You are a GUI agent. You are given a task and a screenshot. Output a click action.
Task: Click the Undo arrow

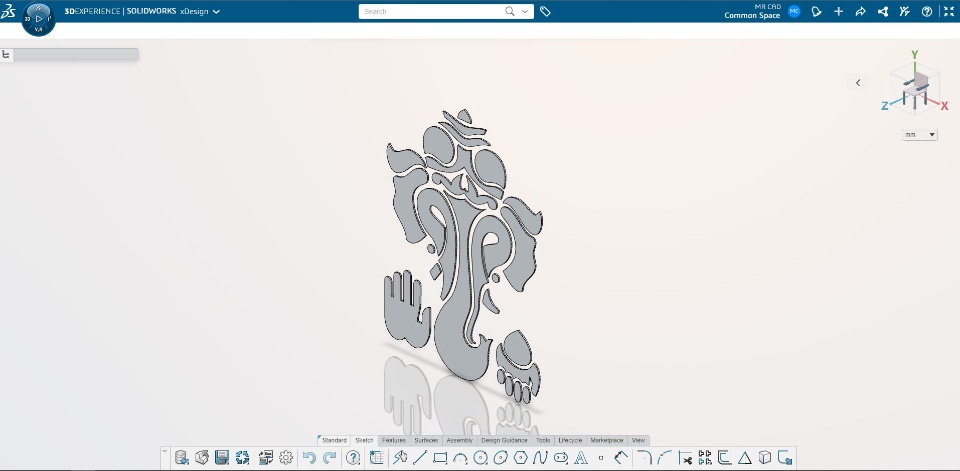coord(309,458)
